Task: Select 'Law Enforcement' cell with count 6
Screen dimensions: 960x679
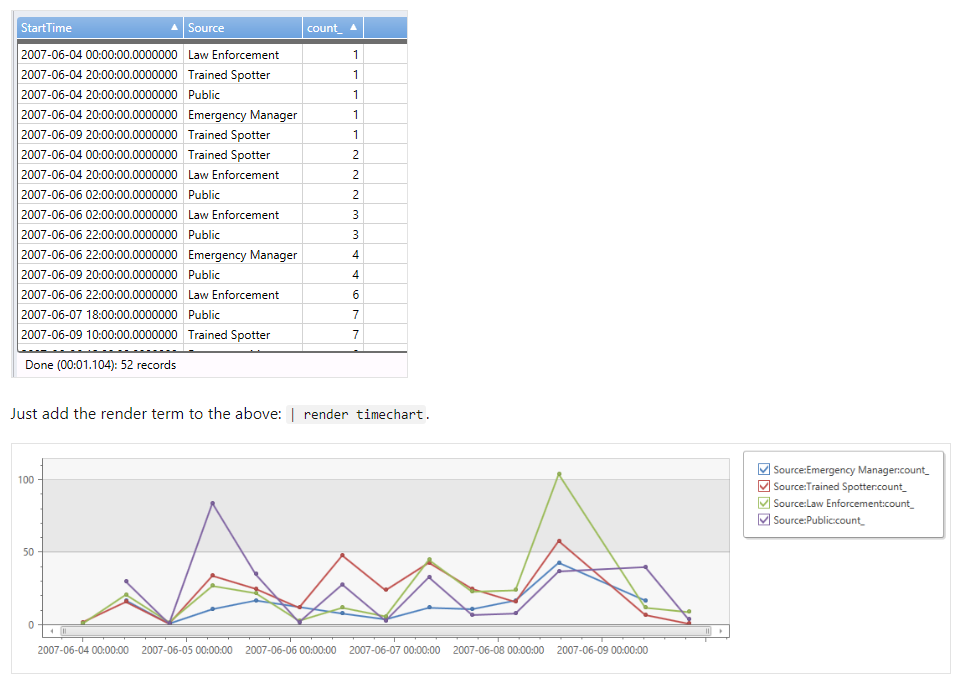Action: click(x=243, y=294)
